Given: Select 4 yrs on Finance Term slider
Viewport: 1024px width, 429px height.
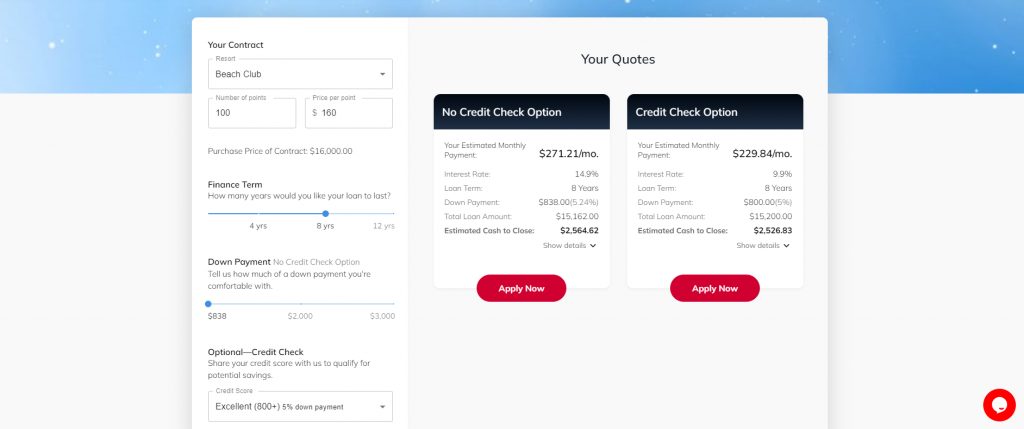Looking at the screenshot, I should click(x=258, y=214).
